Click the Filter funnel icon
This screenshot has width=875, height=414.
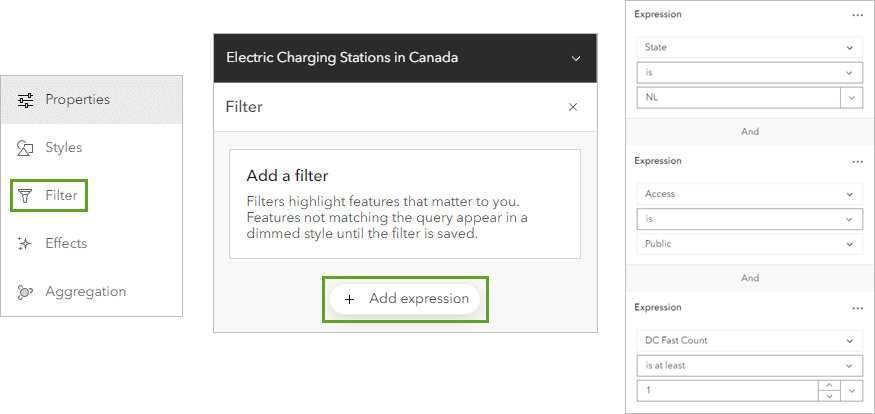tap(26, 196)
